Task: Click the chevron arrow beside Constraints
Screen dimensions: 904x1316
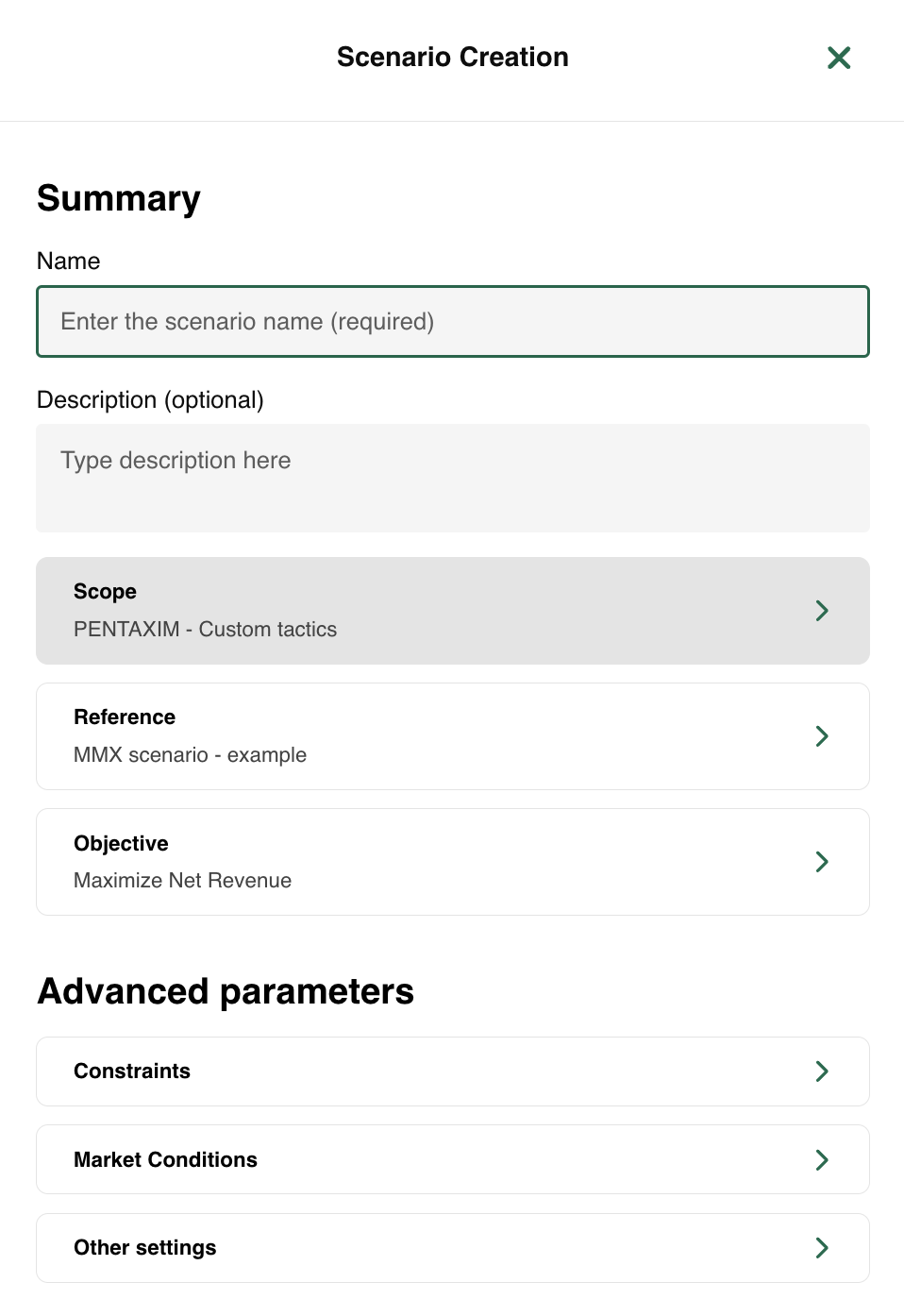Action: tap(822, 1071)
